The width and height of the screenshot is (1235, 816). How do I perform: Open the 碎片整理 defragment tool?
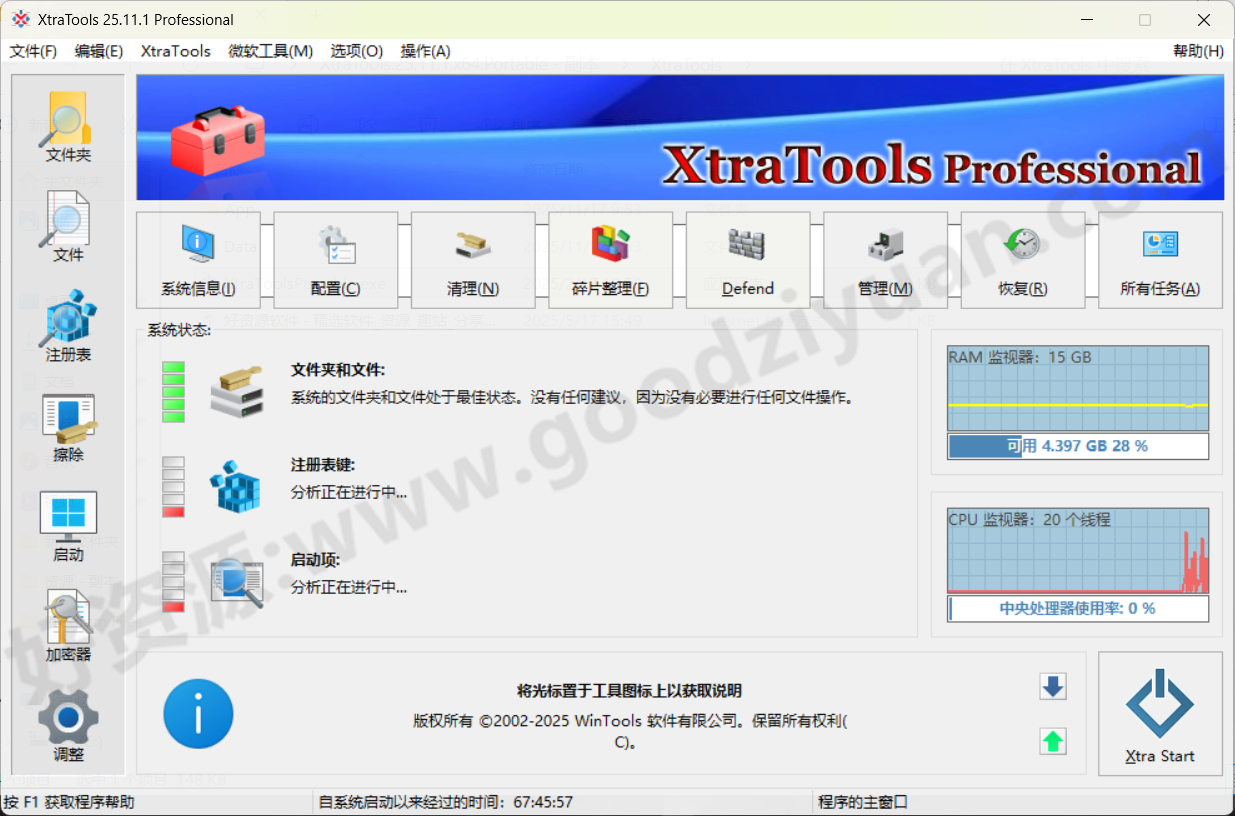pyautogui.click(x=610, y=259)
